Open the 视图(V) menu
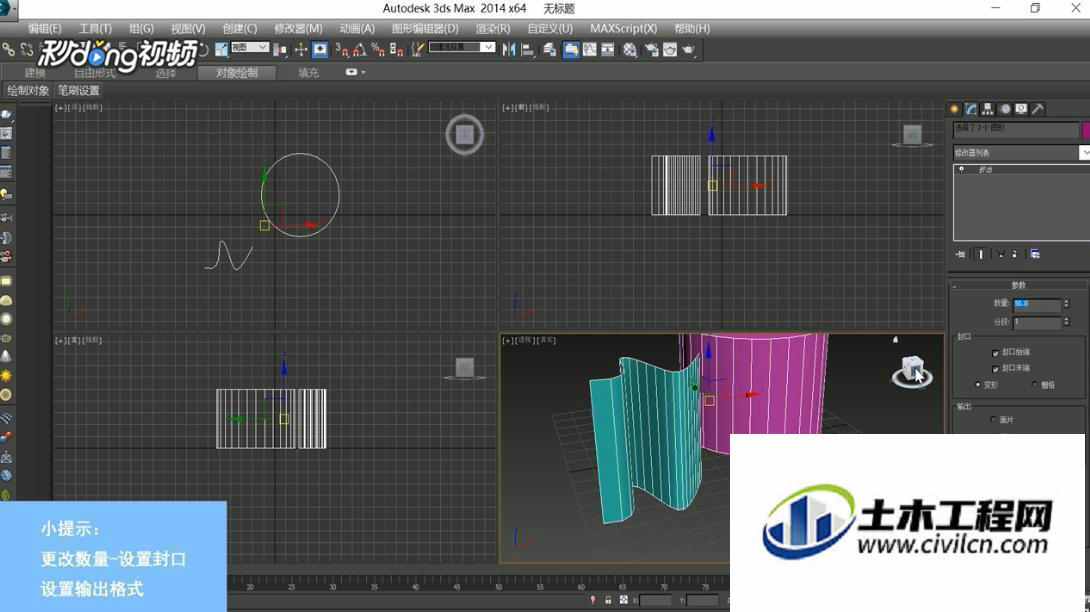 188,29
